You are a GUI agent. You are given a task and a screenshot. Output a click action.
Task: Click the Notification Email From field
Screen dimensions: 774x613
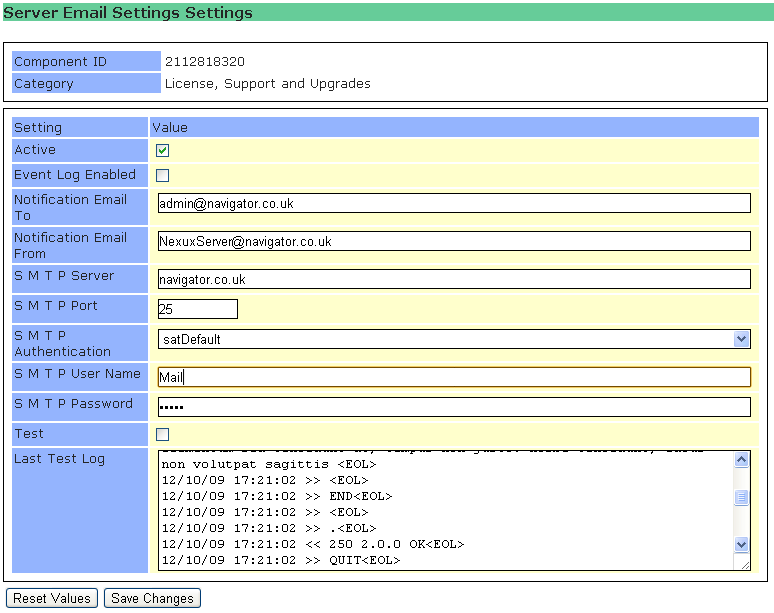click(454, 241)
